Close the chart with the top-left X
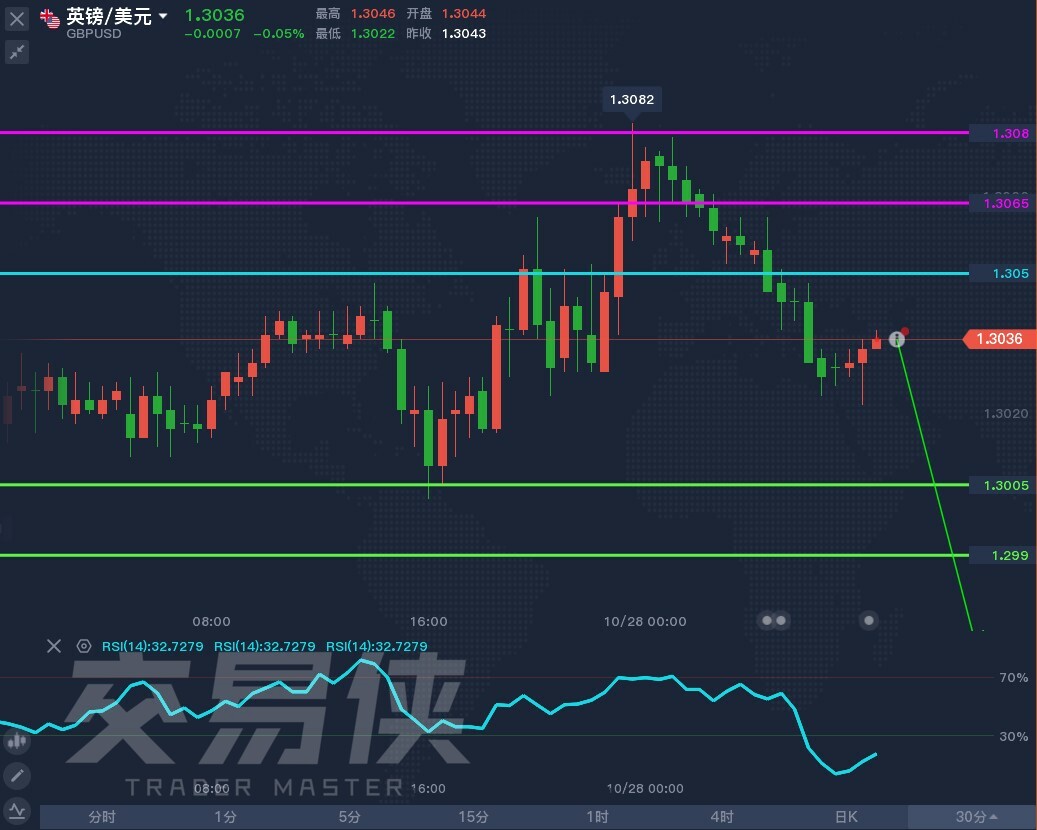1037x830 pixels. click(x=17, y=19)
